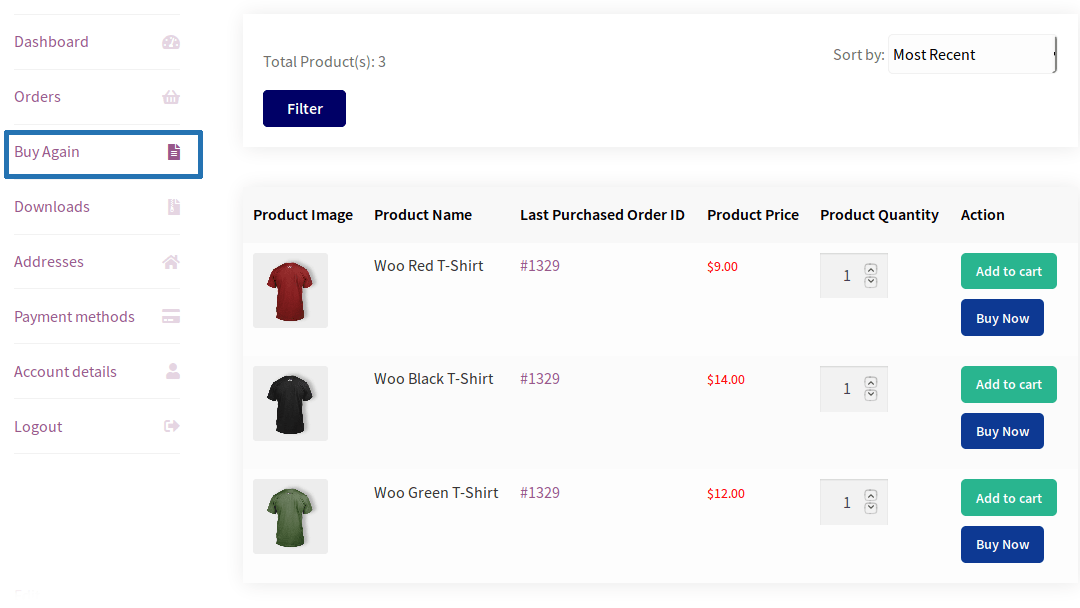
Task: Click the Payment methods card icon
Action: 170,316
